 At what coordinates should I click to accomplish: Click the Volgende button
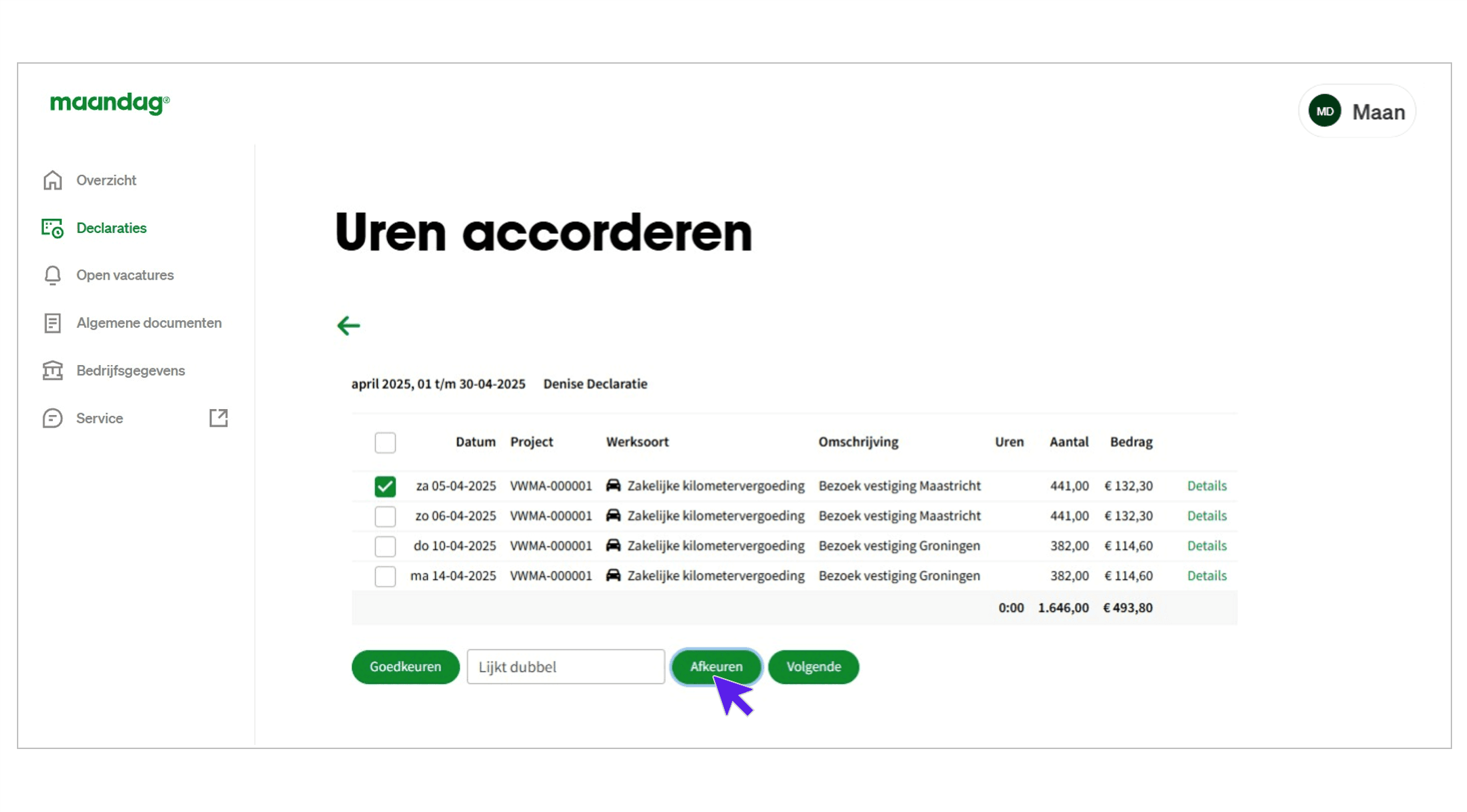tap(813, 666)
